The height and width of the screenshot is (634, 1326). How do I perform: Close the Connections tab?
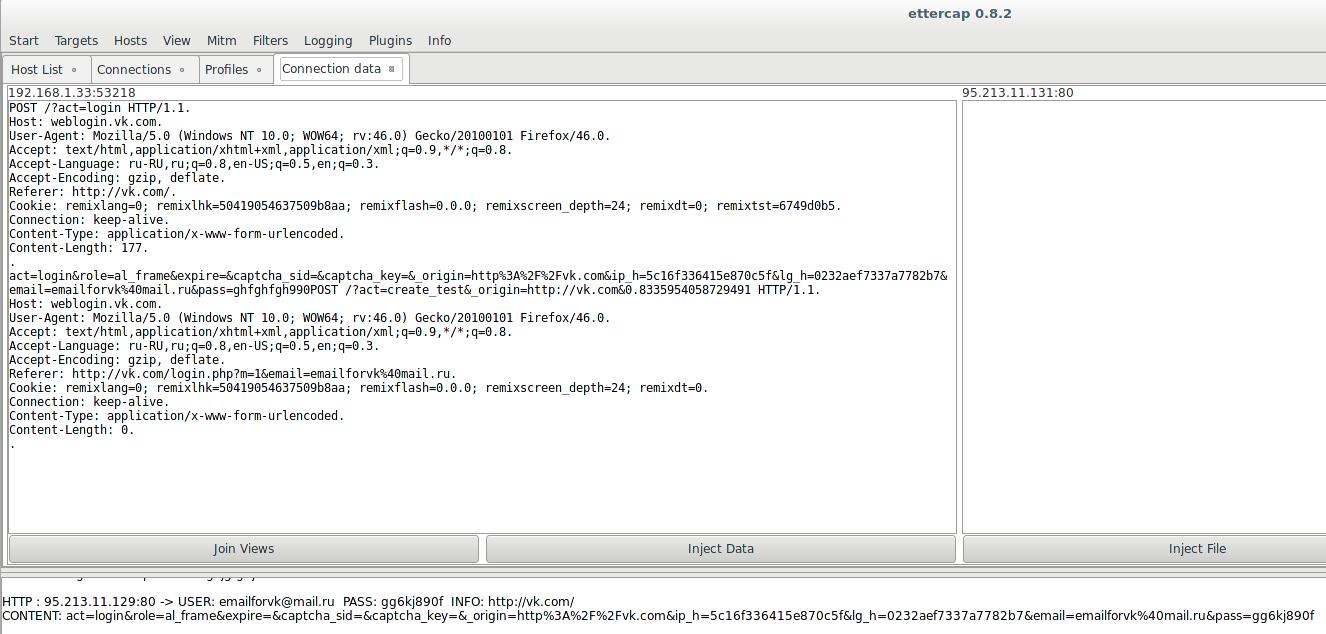click(x=182, y=70)
